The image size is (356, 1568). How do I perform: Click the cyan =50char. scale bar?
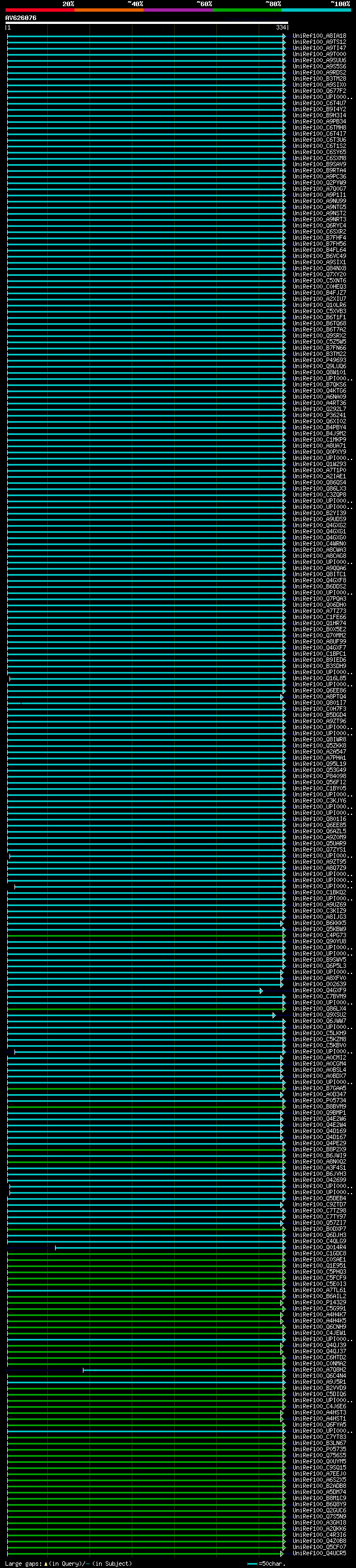click(x=252, y=1564)
